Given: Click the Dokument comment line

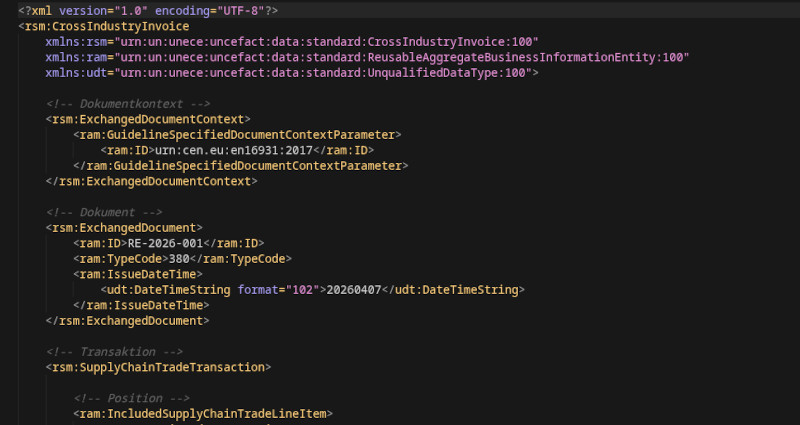Looking at the screenshot, I should 103,212.
